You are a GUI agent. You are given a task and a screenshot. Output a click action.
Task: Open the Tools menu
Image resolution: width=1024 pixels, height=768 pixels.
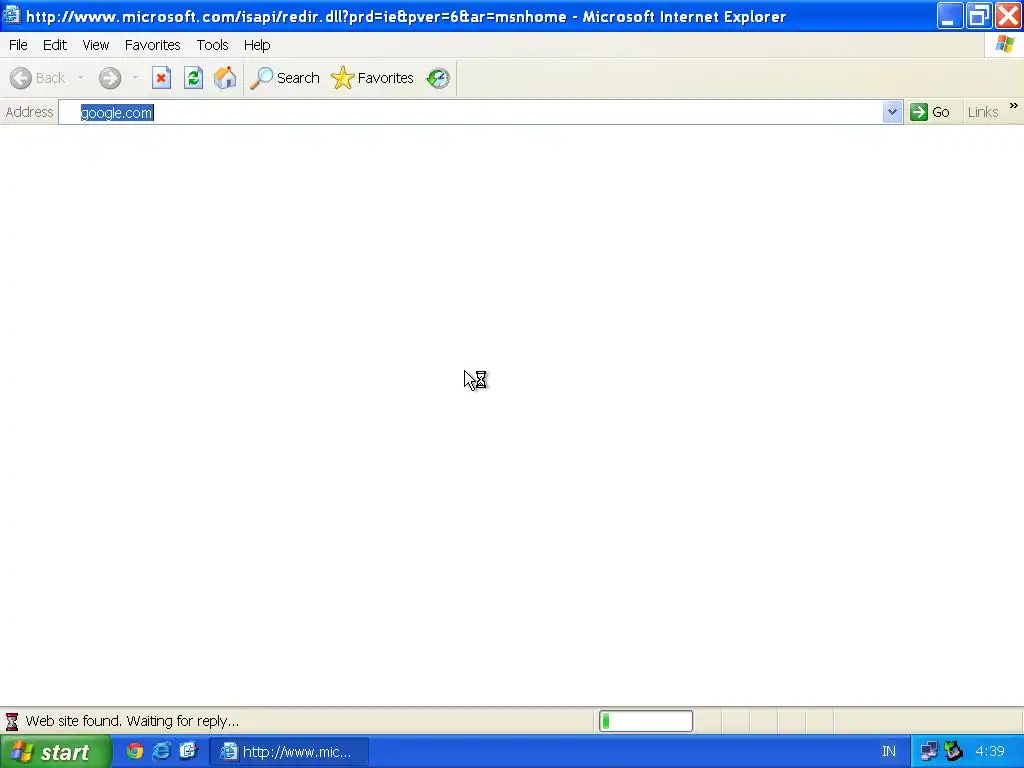click(x=212, y=45)
